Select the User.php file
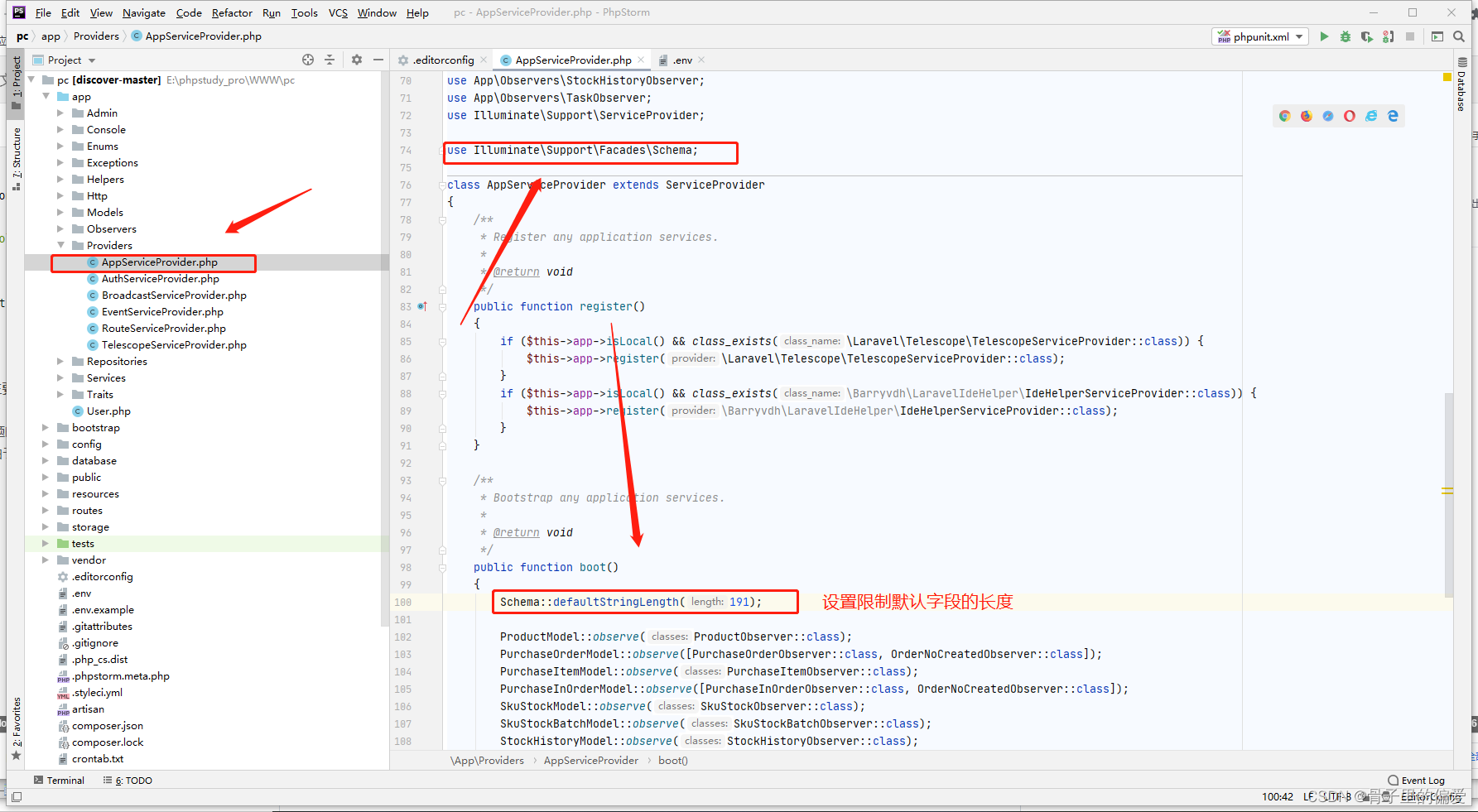The image size is (1478, 812). pos(108,411)
